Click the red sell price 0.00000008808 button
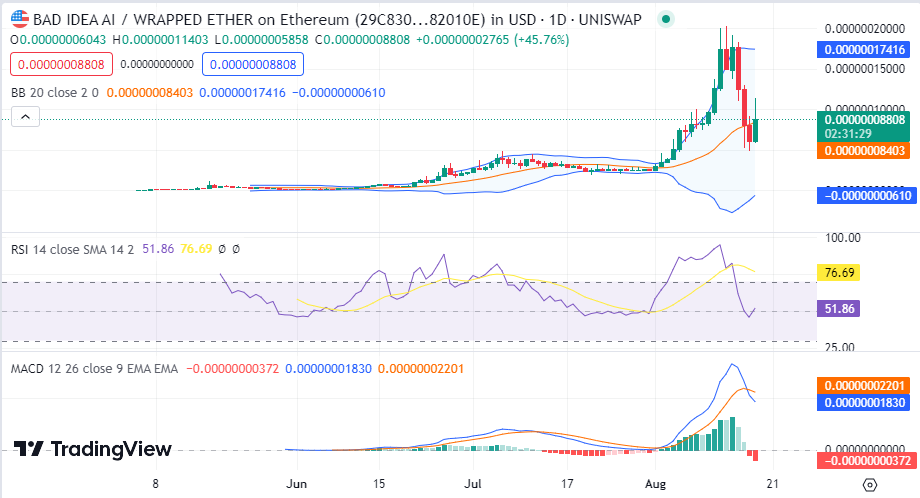 (61, 64)
